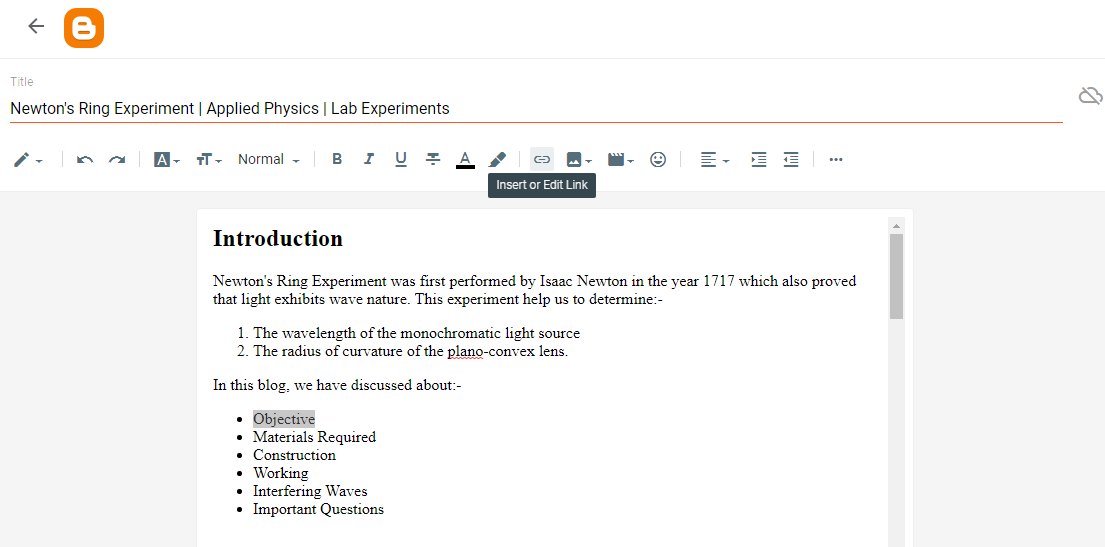Toggle italic formatting
Screen dimensions: 1105x547
tap(369, 159)
